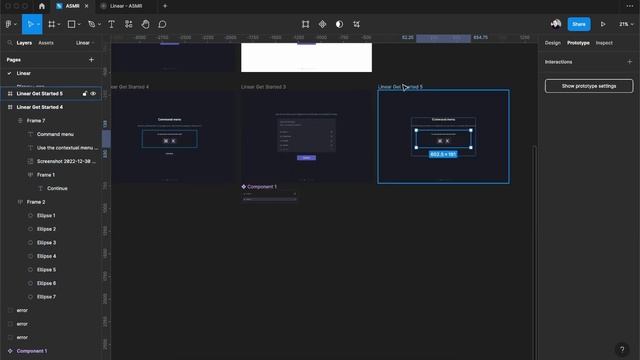Click the Ellipse 1 layer icon
The width and height of the screenshot is (640, 360).
click(x=30, y=216)
